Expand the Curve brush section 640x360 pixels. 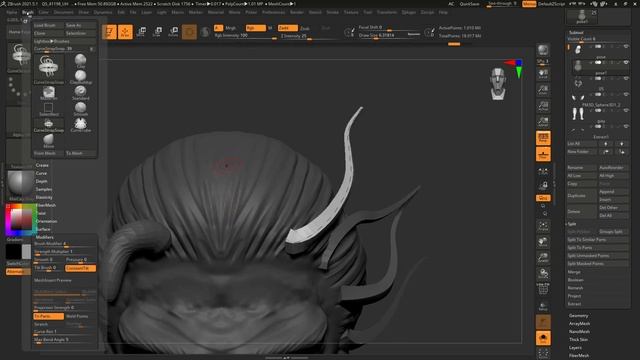41,173
